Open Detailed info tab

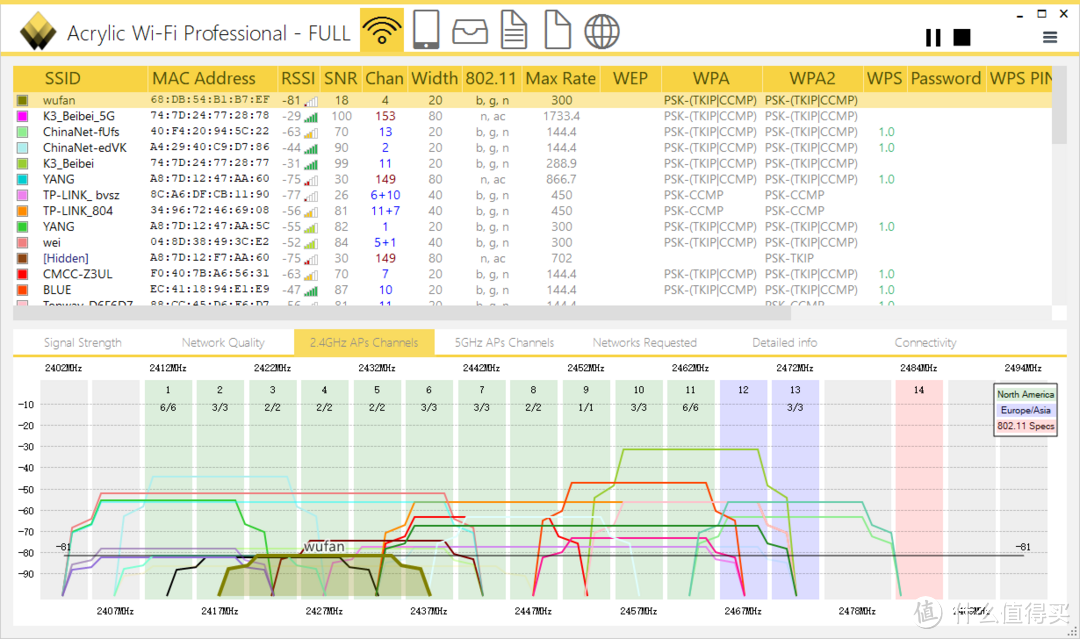[785, 342]
